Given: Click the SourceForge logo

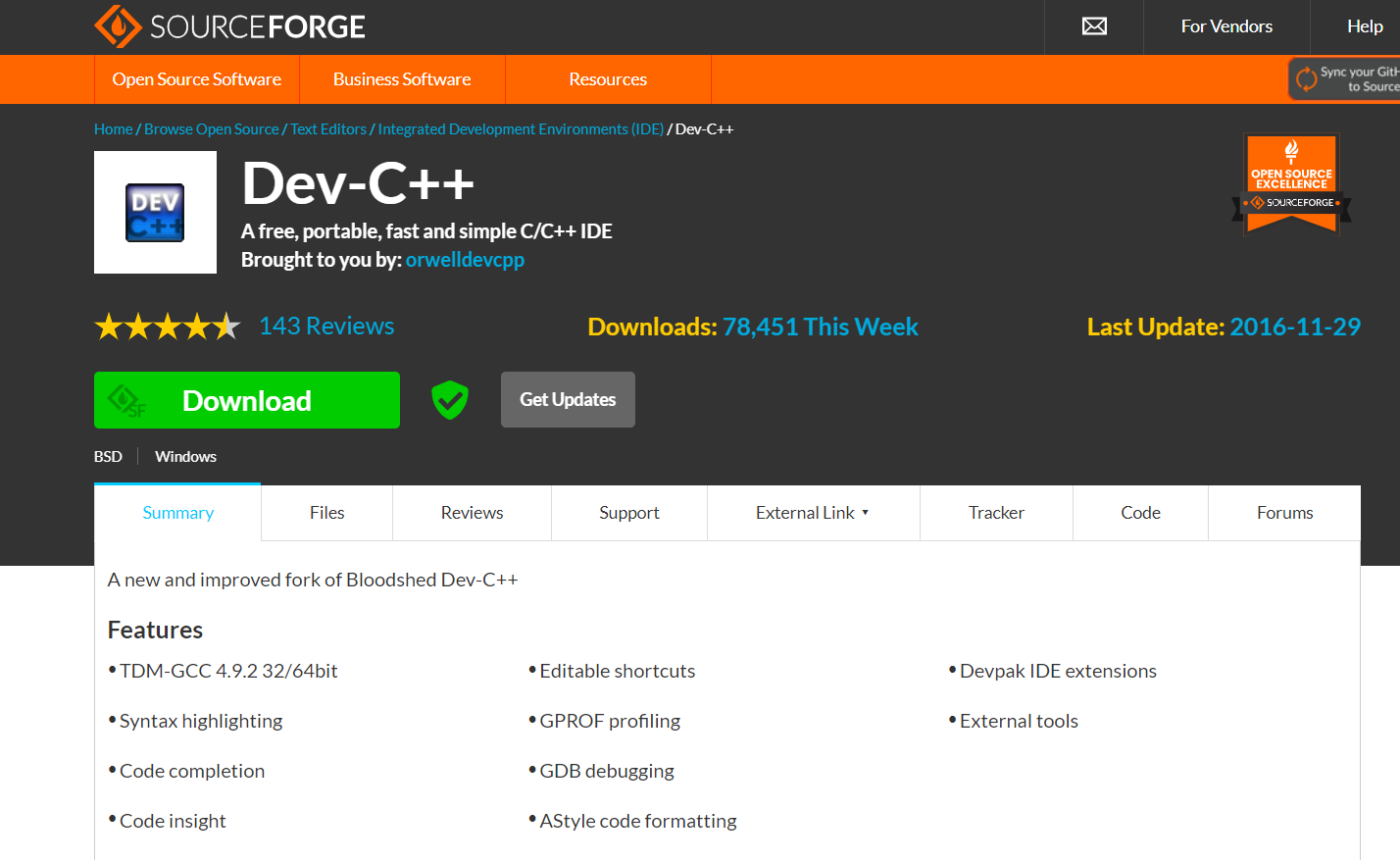Looking at the screenshot, I should [229, 26].
